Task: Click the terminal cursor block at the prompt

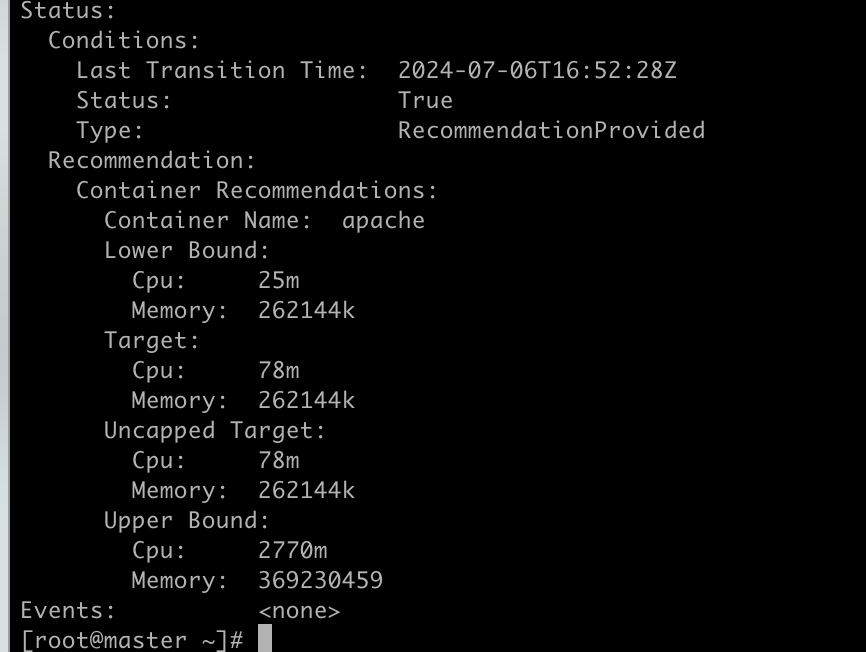Action: click(x=265, y=638)
